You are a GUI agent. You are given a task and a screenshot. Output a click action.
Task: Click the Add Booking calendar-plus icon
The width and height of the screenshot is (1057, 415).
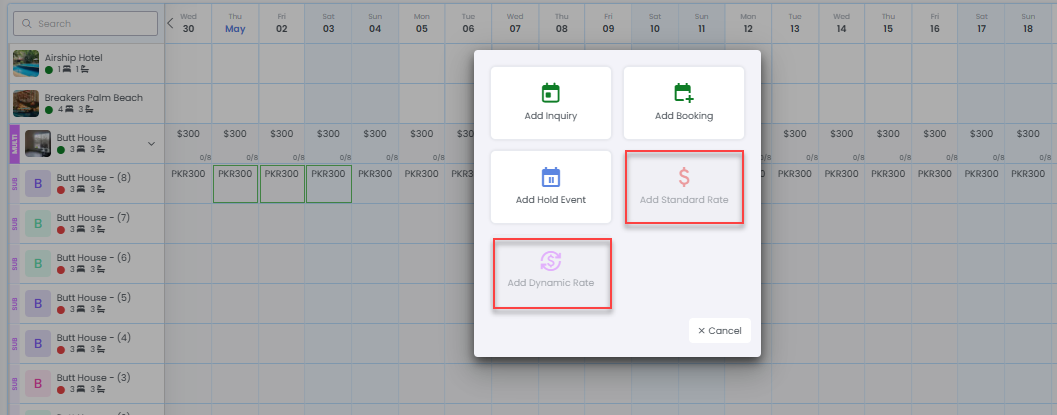(x=684, y=93)
